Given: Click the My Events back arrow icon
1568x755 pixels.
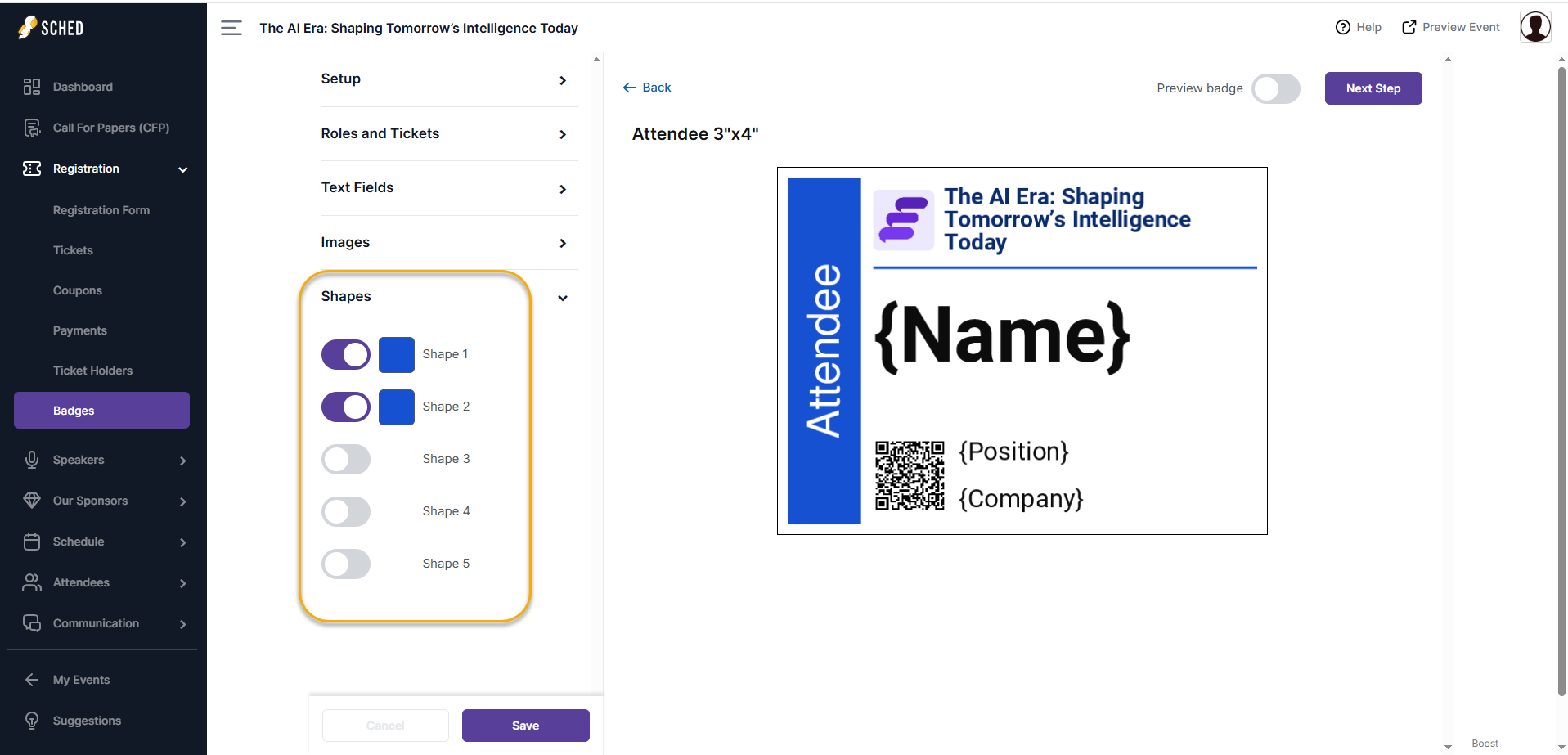Looking at the screenshot, I should point(32,680).
